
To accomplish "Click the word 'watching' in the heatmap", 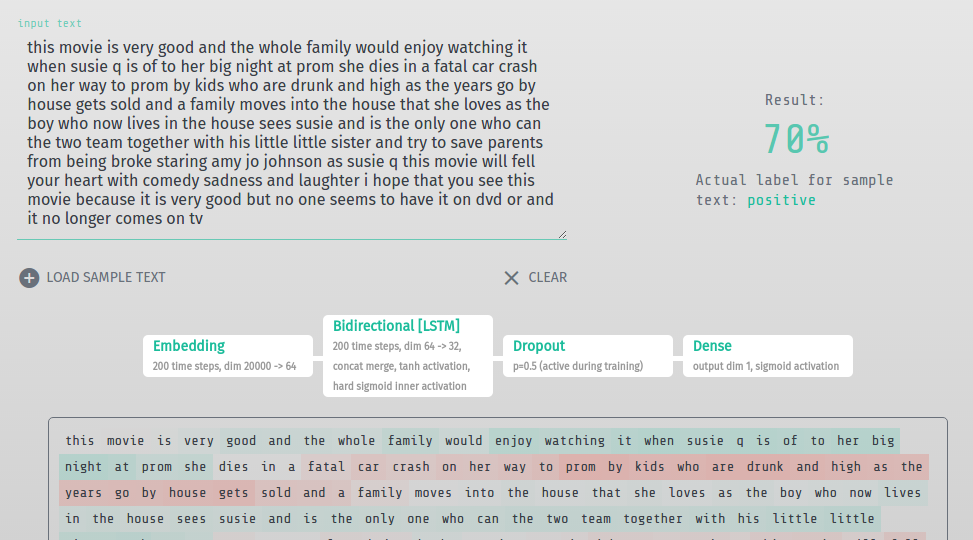I will coord(575,441).
